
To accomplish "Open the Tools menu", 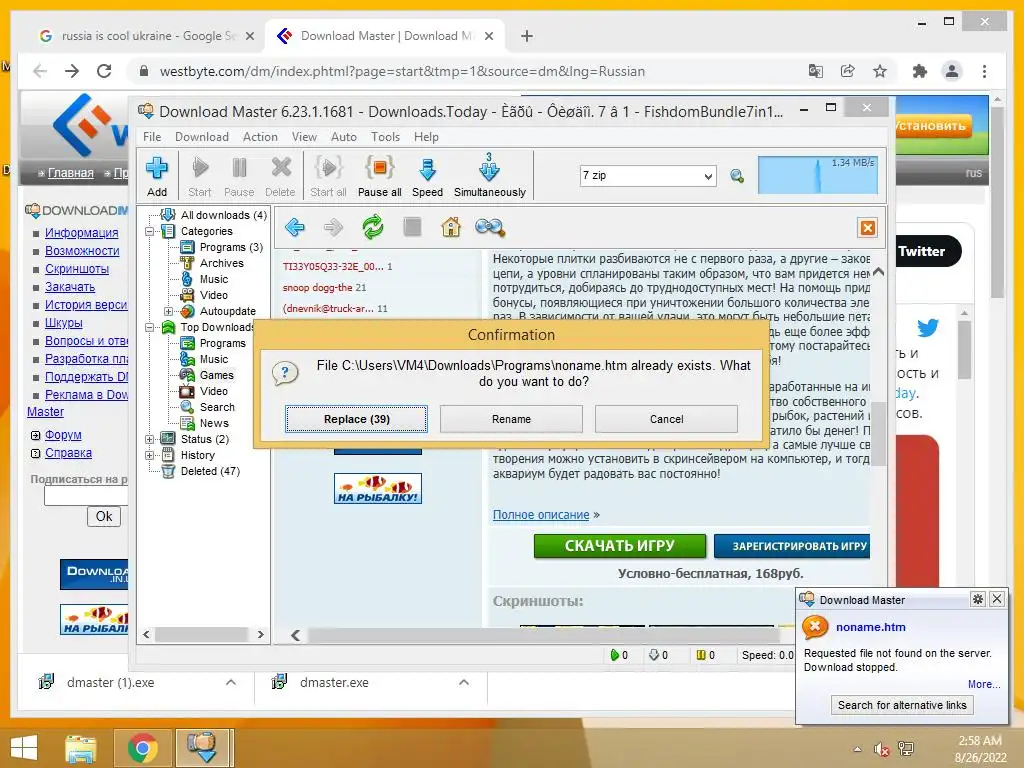I will tap(385, 136).
